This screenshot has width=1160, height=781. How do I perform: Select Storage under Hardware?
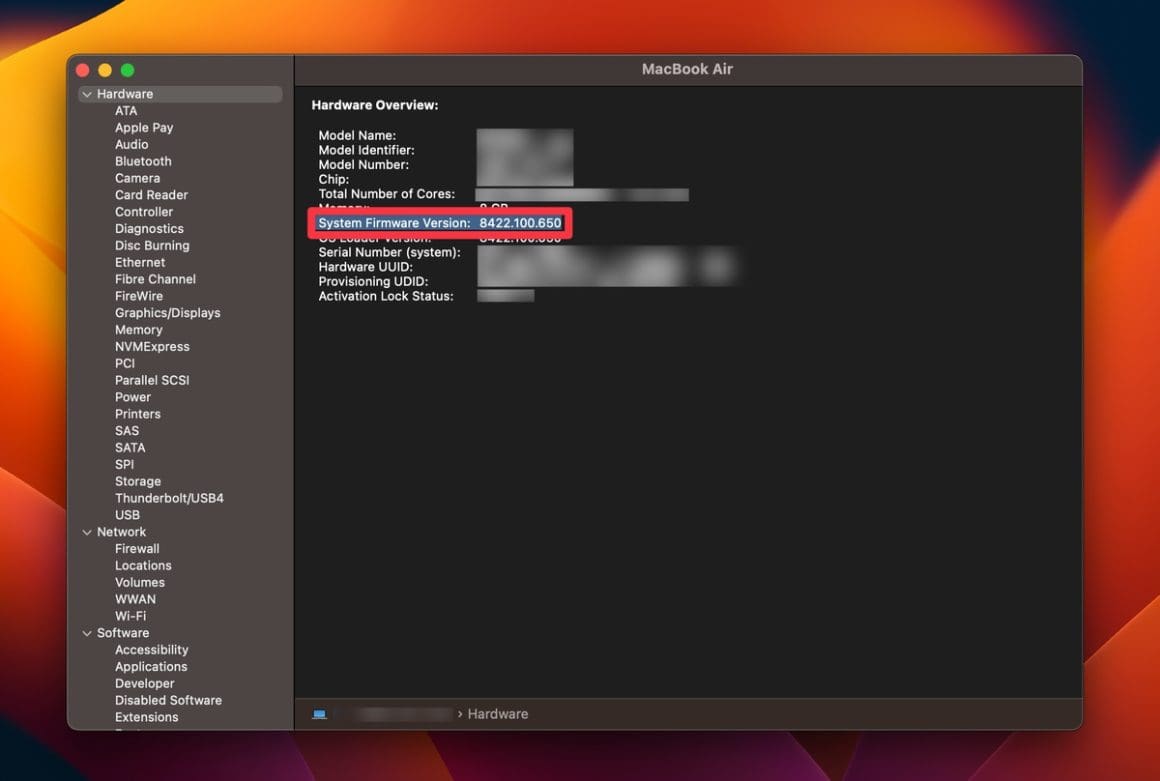coord(137,481)
